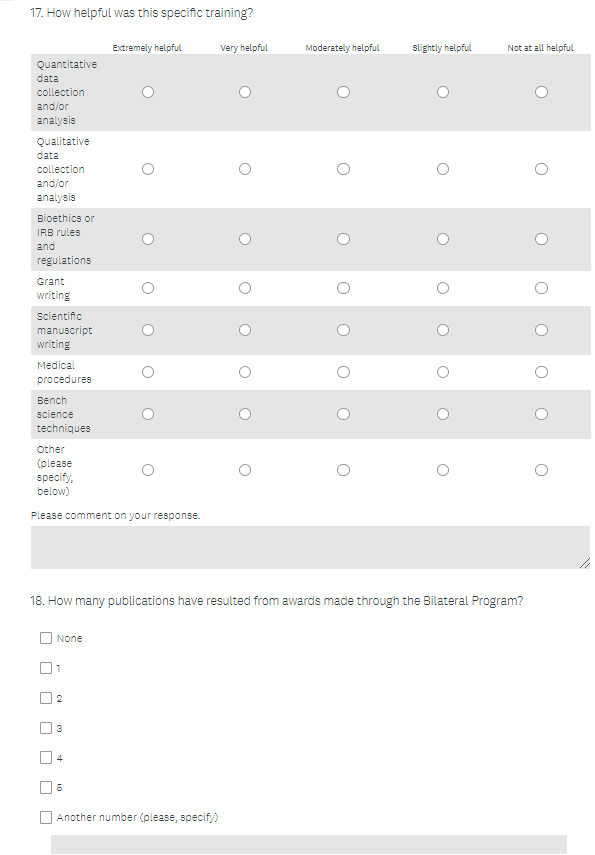Choose Very helpful for Bench science techniques
Image resolution: width=595 pixels, height=855 pixels.
(245, 414)
